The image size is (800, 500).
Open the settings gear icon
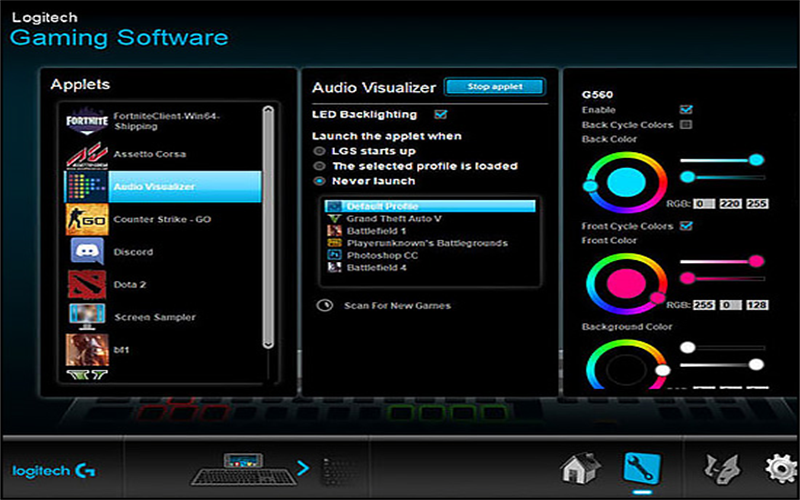(782, 469)
